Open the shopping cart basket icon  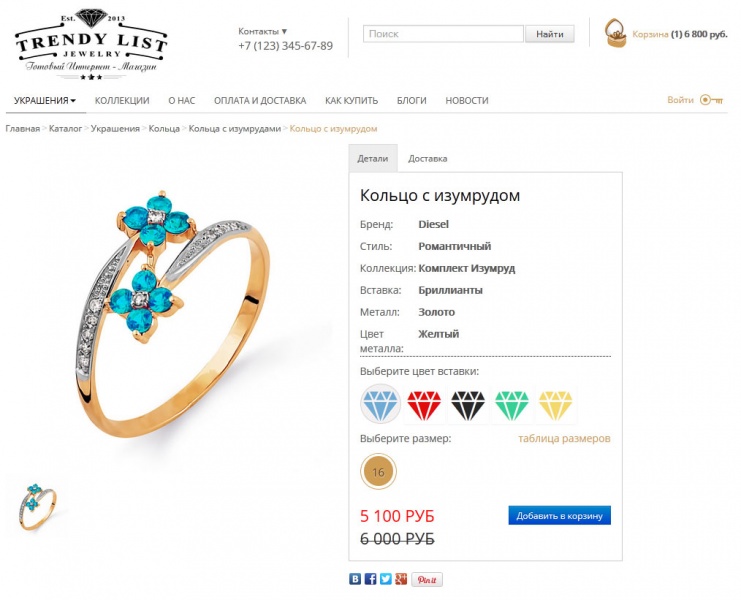coord(616,33)
